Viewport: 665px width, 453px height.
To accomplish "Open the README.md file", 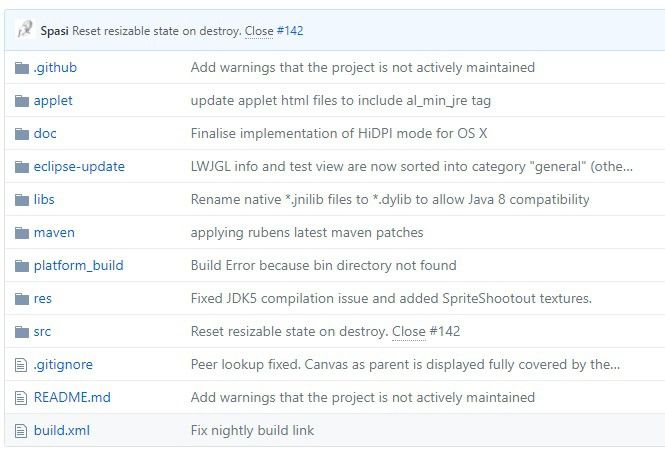I will click(x=72, y=397).
